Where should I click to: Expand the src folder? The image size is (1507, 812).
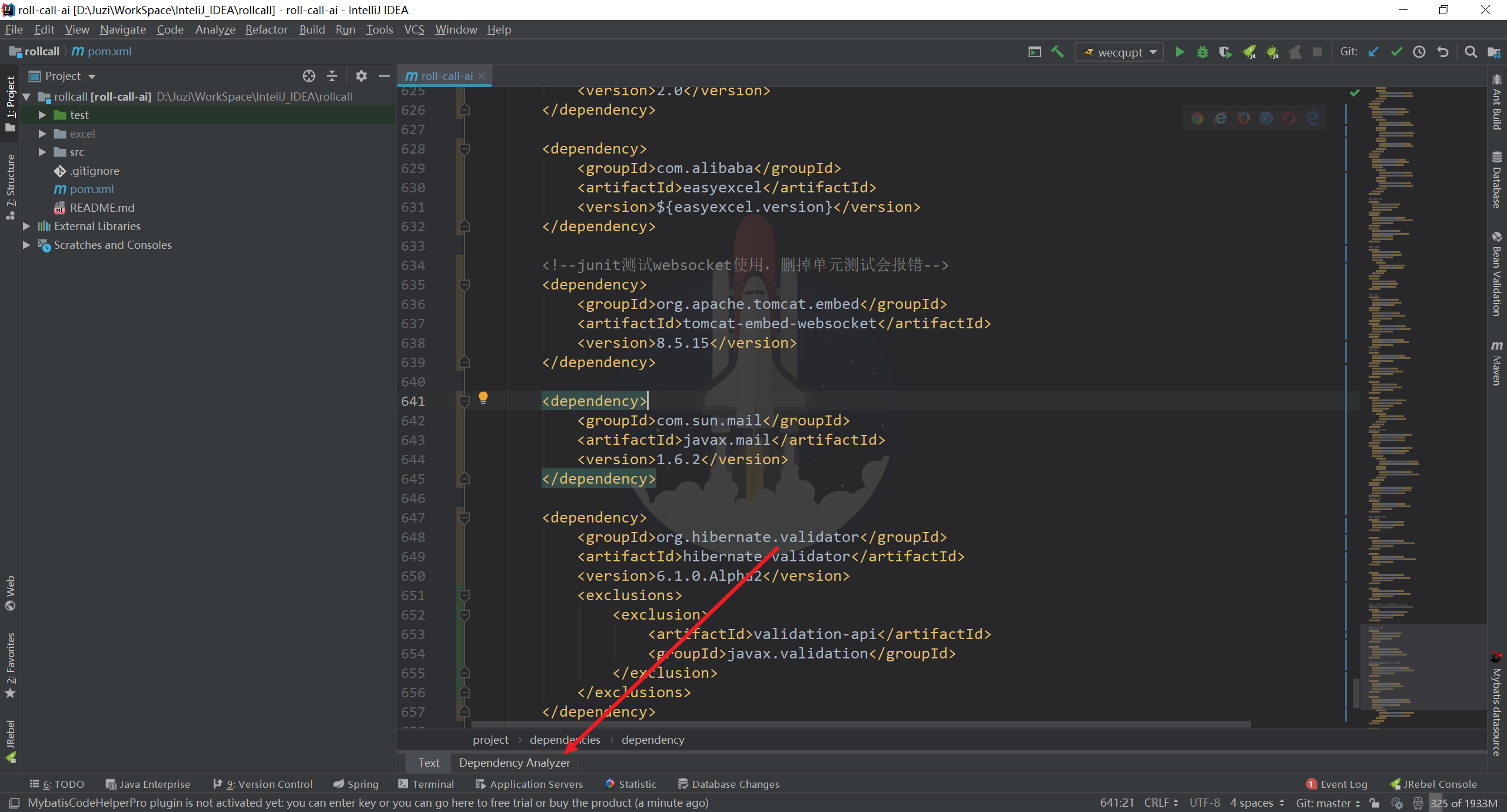[42, 152]
